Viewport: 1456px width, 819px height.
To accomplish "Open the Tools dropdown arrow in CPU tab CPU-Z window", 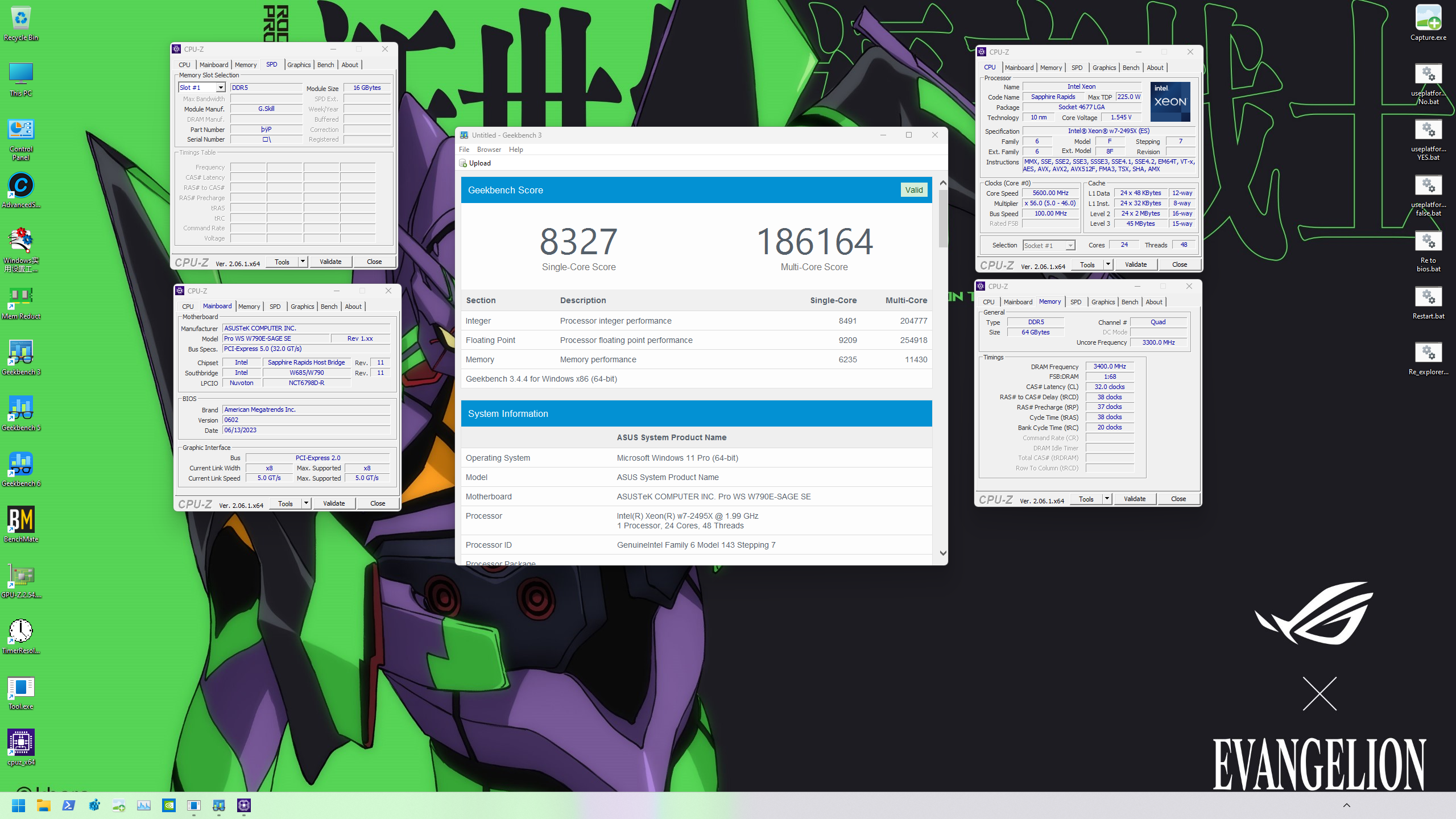I will click(1108, 264).
